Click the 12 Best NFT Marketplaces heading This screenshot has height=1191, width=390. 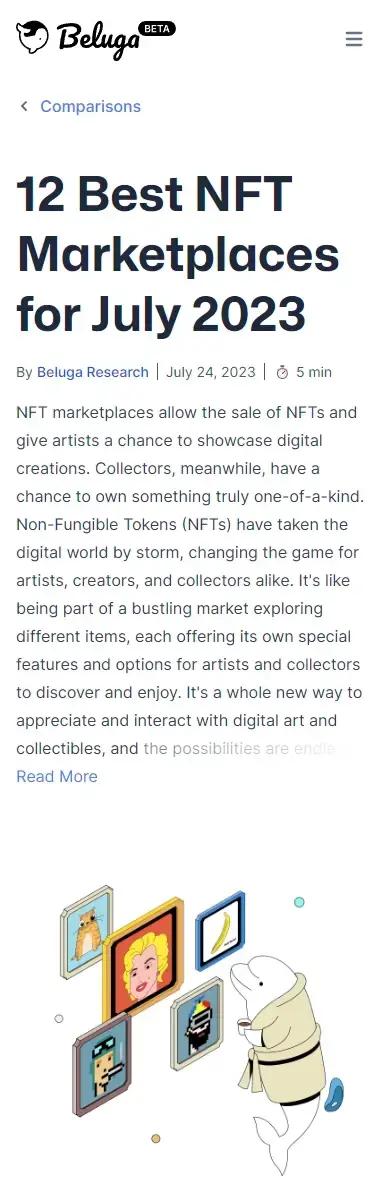coord(178,253)
